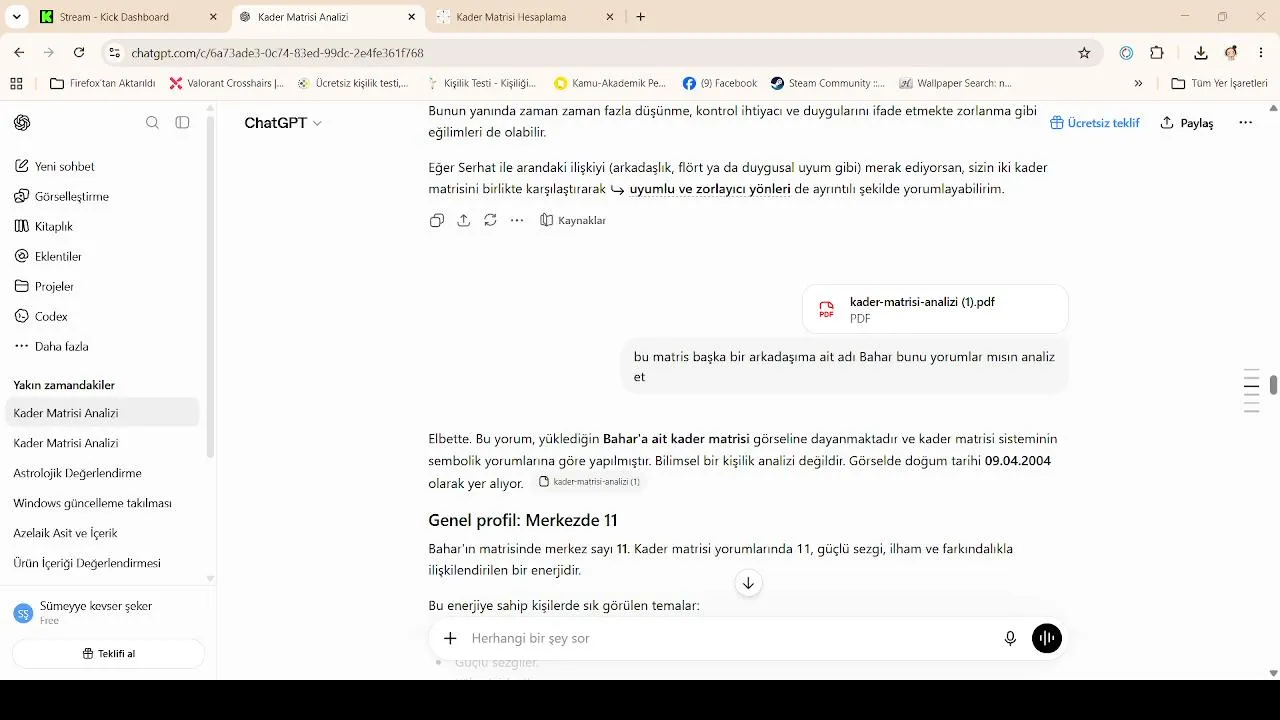Open more actions dots under the response
Image resolution: width=1280 pixels, height=720 pixels.
click(x=517, y=220)
